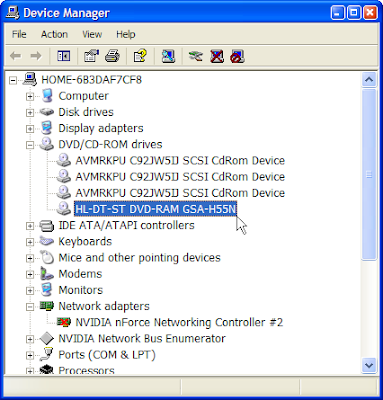
Task: Expand the Computer node
Action: tap(30, 96)
